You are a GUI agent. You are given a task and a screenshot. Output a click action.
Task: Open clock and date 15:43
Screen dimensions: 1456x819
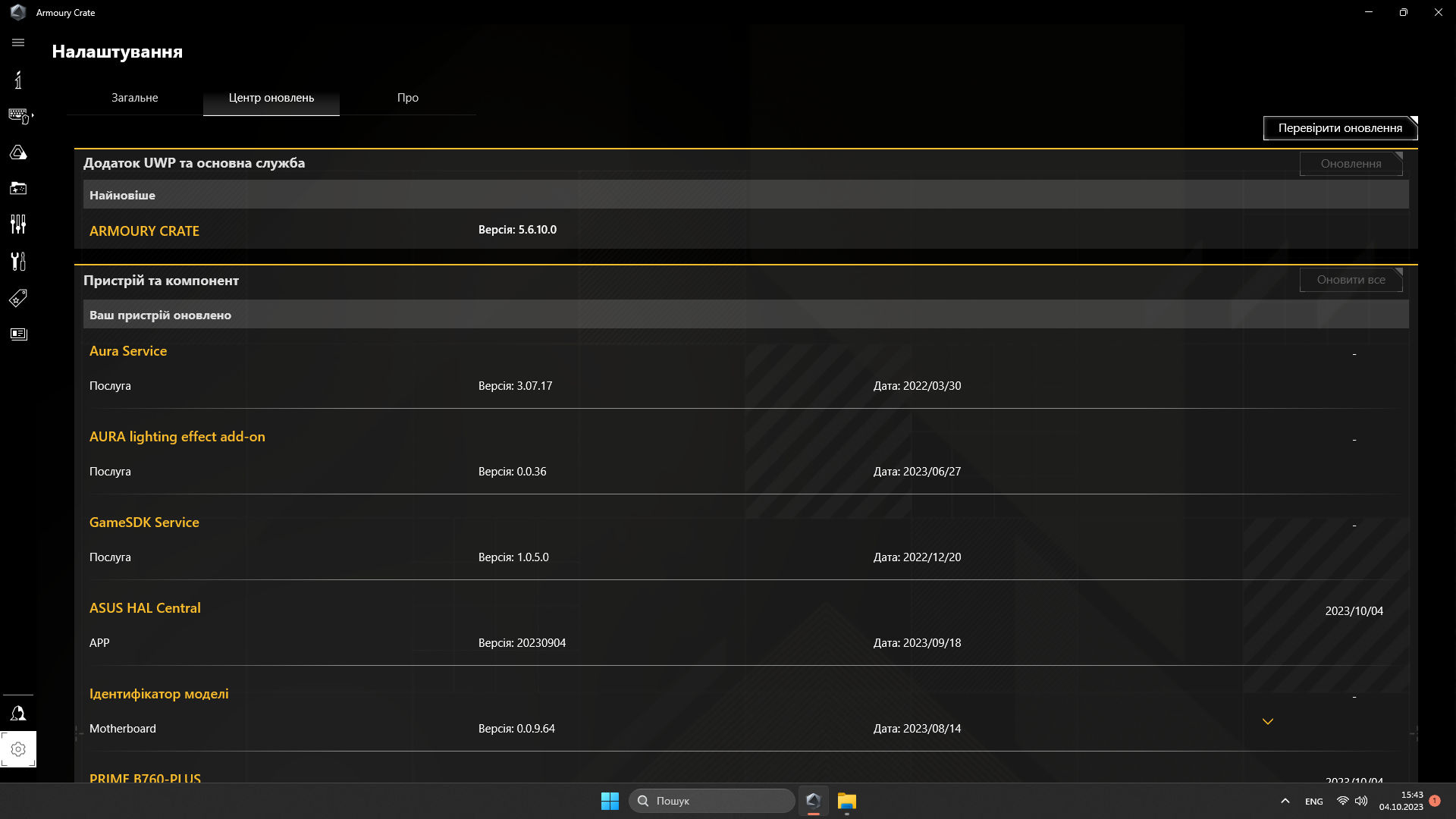(x=1401, y=801)
